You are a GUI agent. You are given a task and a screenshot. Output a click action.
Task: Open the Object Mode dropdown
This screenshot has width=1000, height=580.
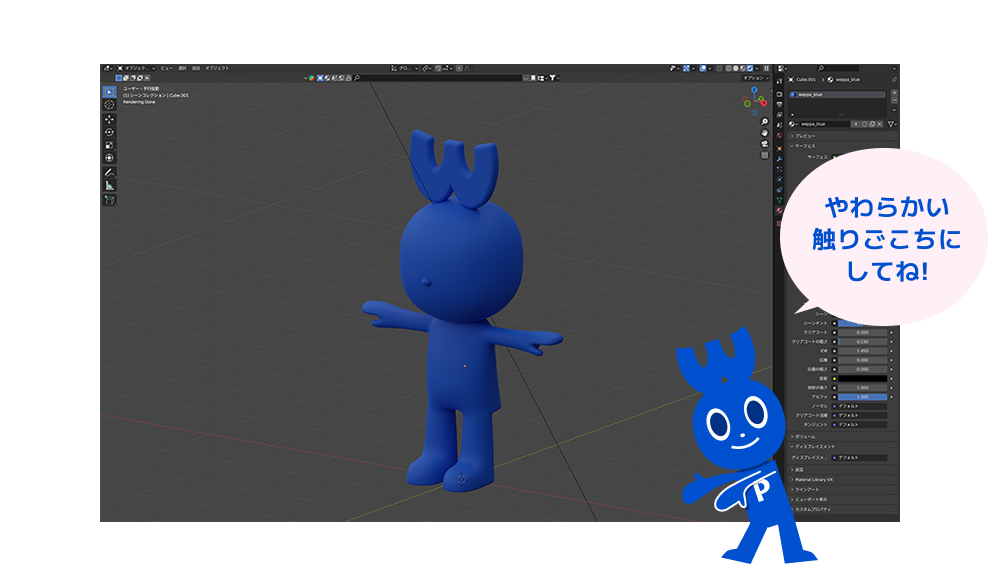135,68
